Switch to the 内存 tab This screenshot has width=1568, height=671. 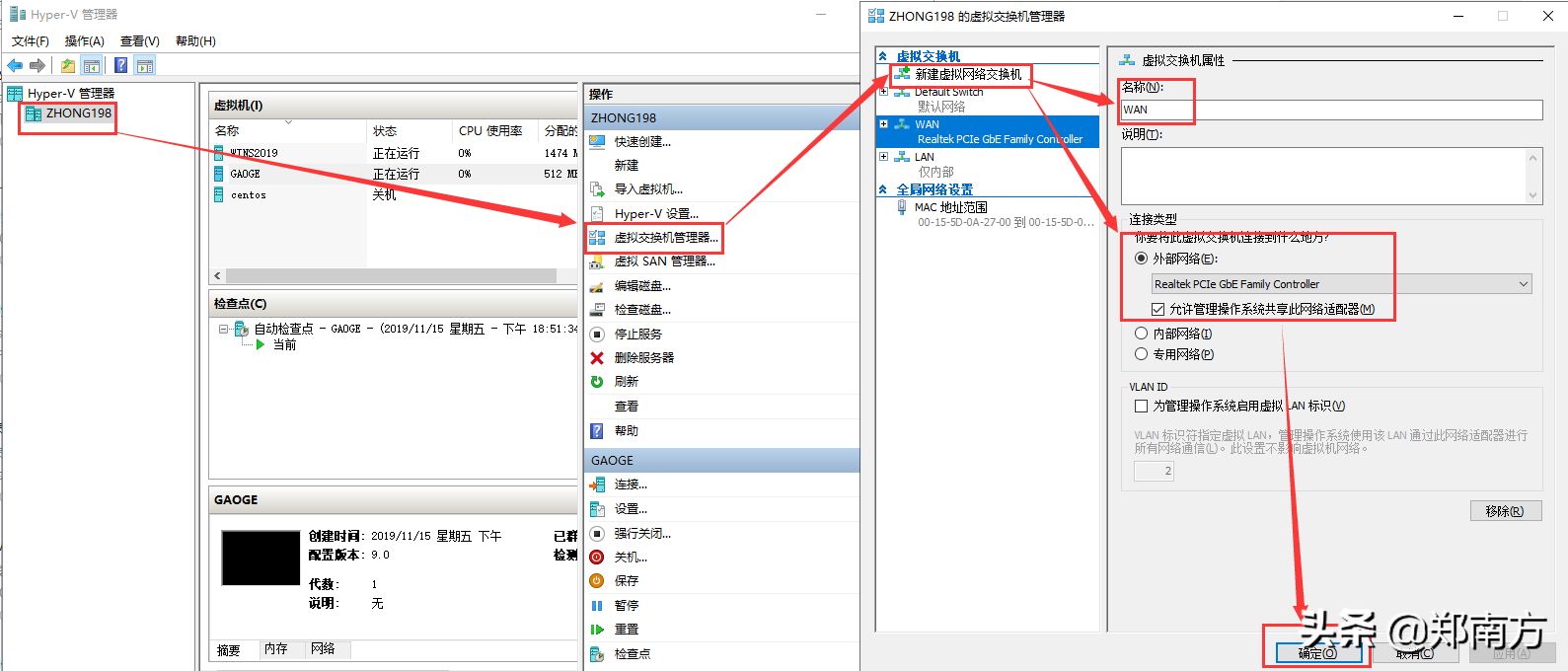point(276,649)
